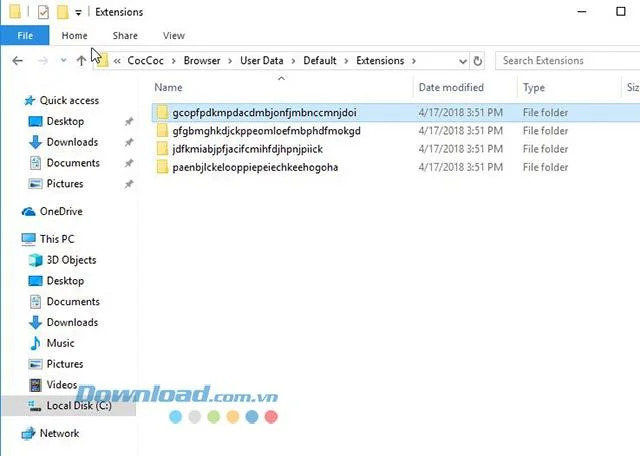Click the User Data breadcrumb segment
The width and height of the screenshot is (640, 456).
coord(262,61)
